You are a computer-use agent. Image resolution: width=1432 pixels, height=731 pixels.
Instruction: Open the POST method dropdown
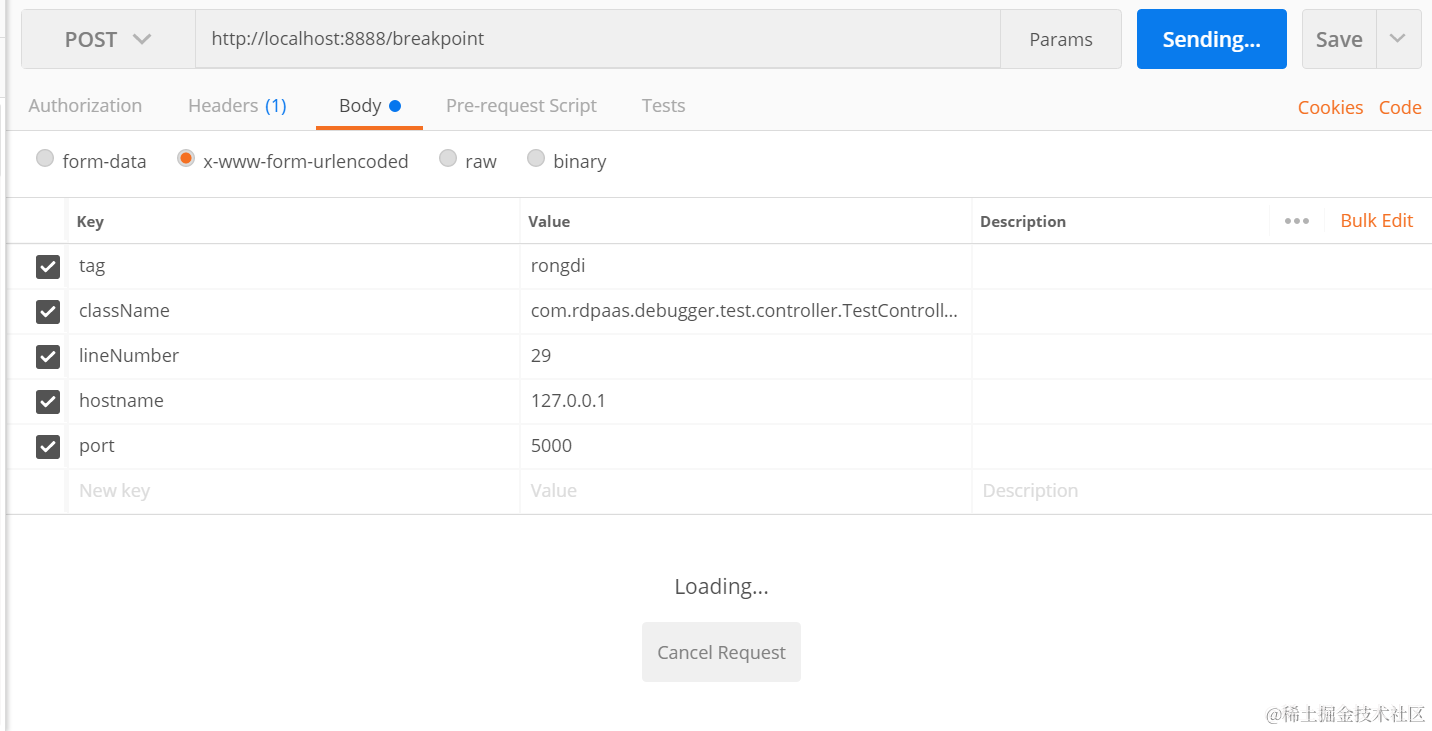[108, 39]
